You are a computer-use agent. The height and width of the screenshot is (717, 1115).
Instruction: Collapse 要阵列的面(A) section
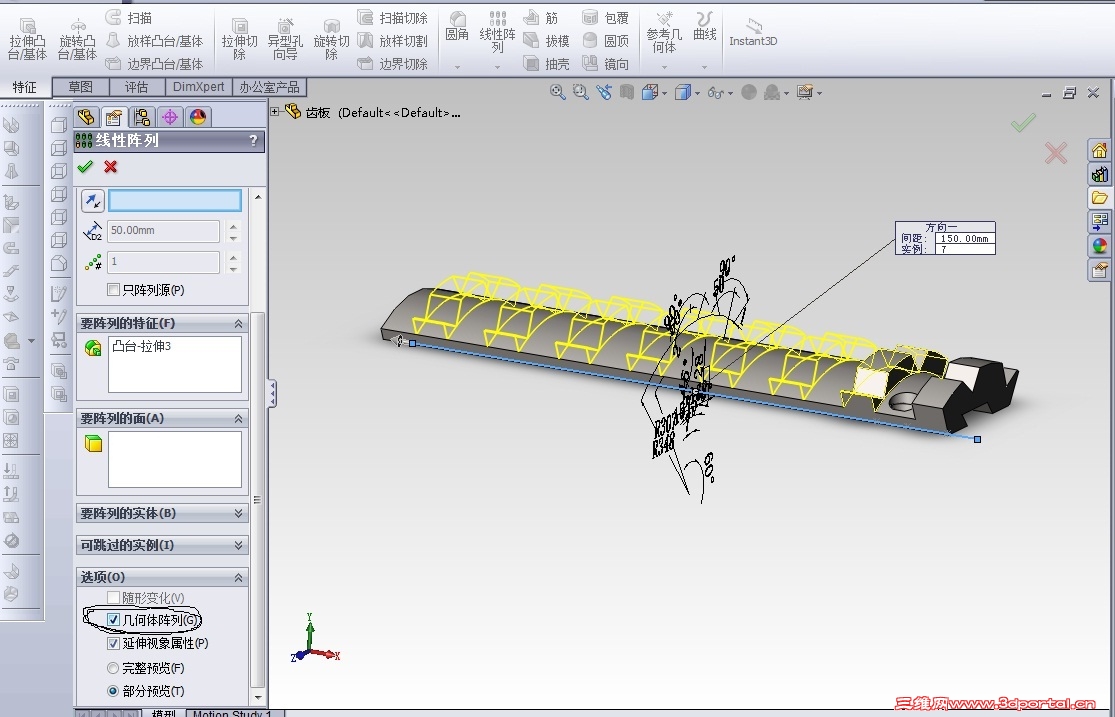coord(238,419)
